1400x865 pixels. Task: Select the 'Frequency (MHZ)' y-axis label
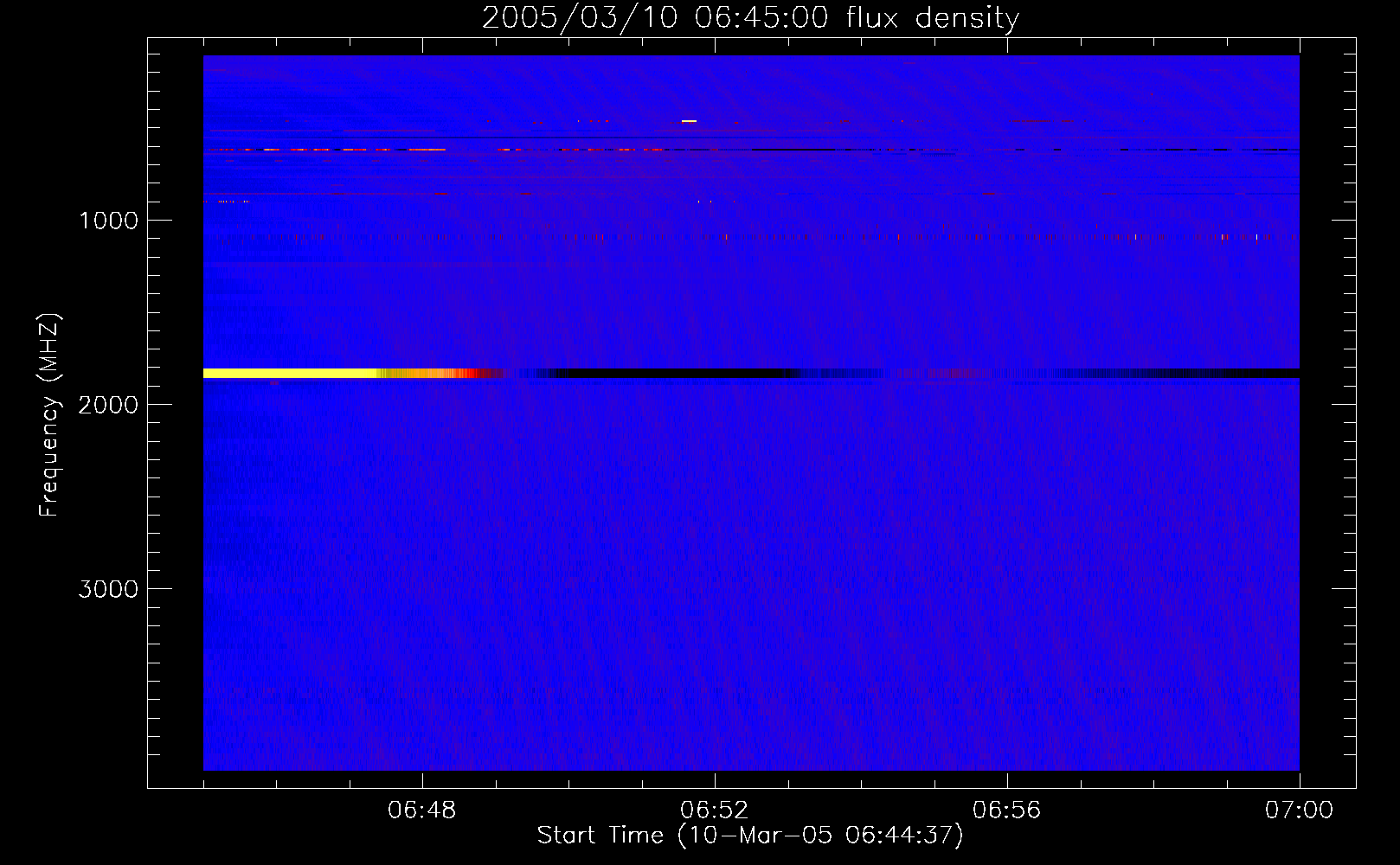click(x=49, y=415)
